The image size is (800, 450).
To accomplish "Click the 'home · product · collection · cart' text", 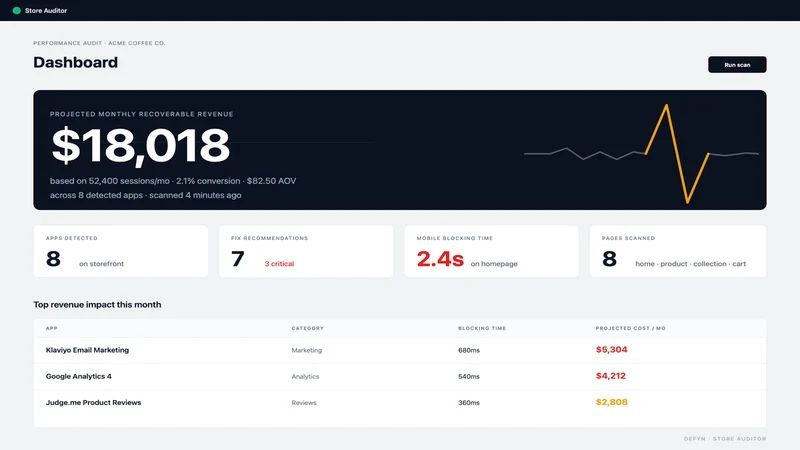I will (690, 264).
